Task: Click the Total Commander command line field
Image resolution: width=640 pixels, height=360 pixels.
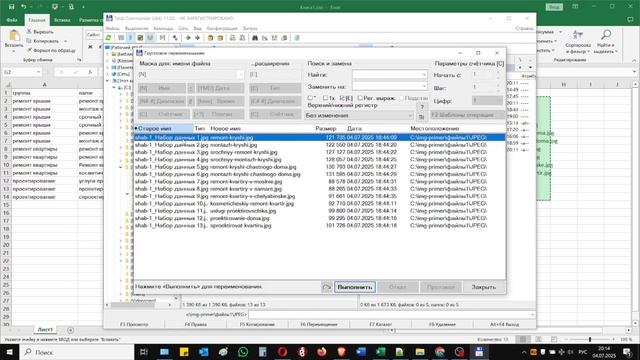Action: click(x=392, y=315)
